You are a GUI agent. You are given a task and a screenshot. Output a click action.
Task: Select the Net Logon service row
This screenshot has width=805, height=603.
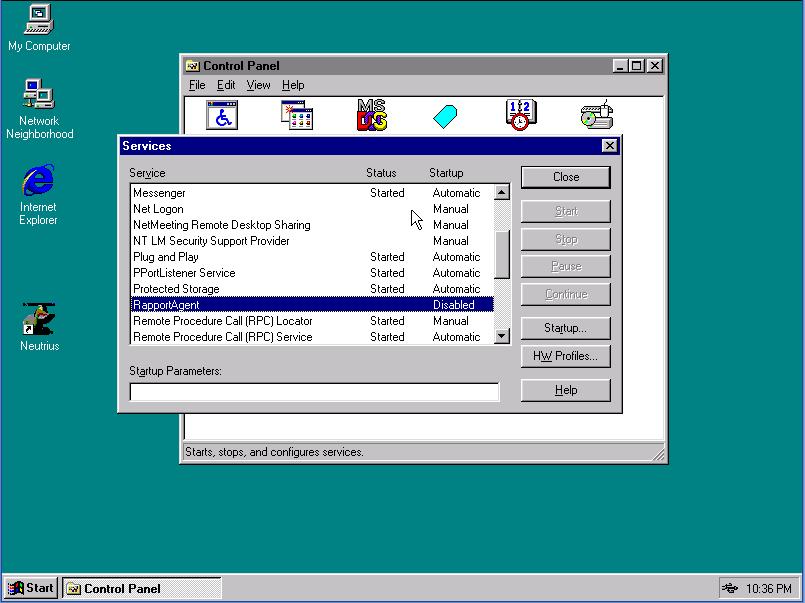(x=312, y=209)
